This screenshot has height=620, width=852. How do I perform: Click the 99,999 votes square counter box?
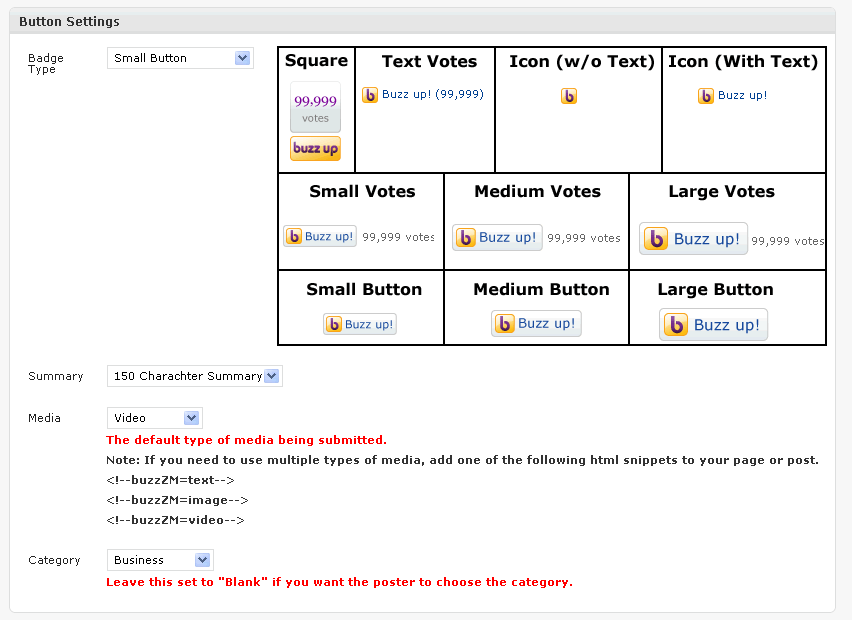click(x=315, y=107)
